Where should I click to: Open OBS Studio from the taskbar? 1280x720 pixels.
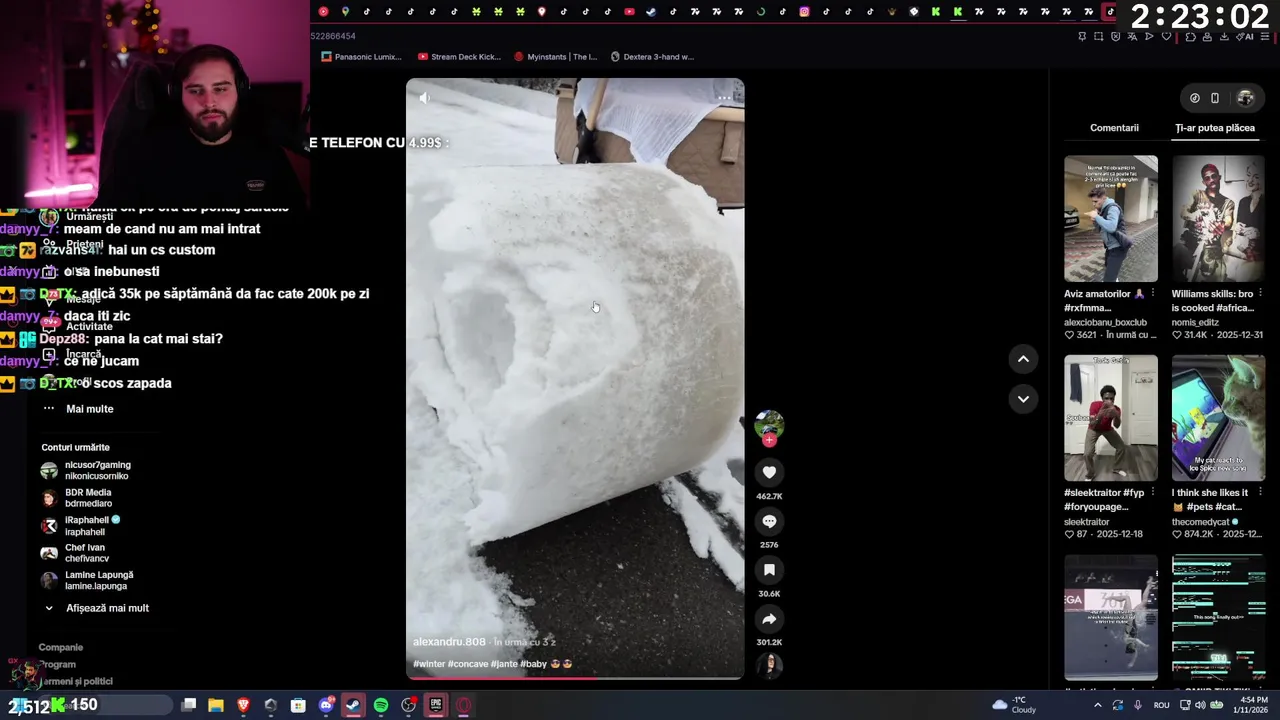coord(408,705)
